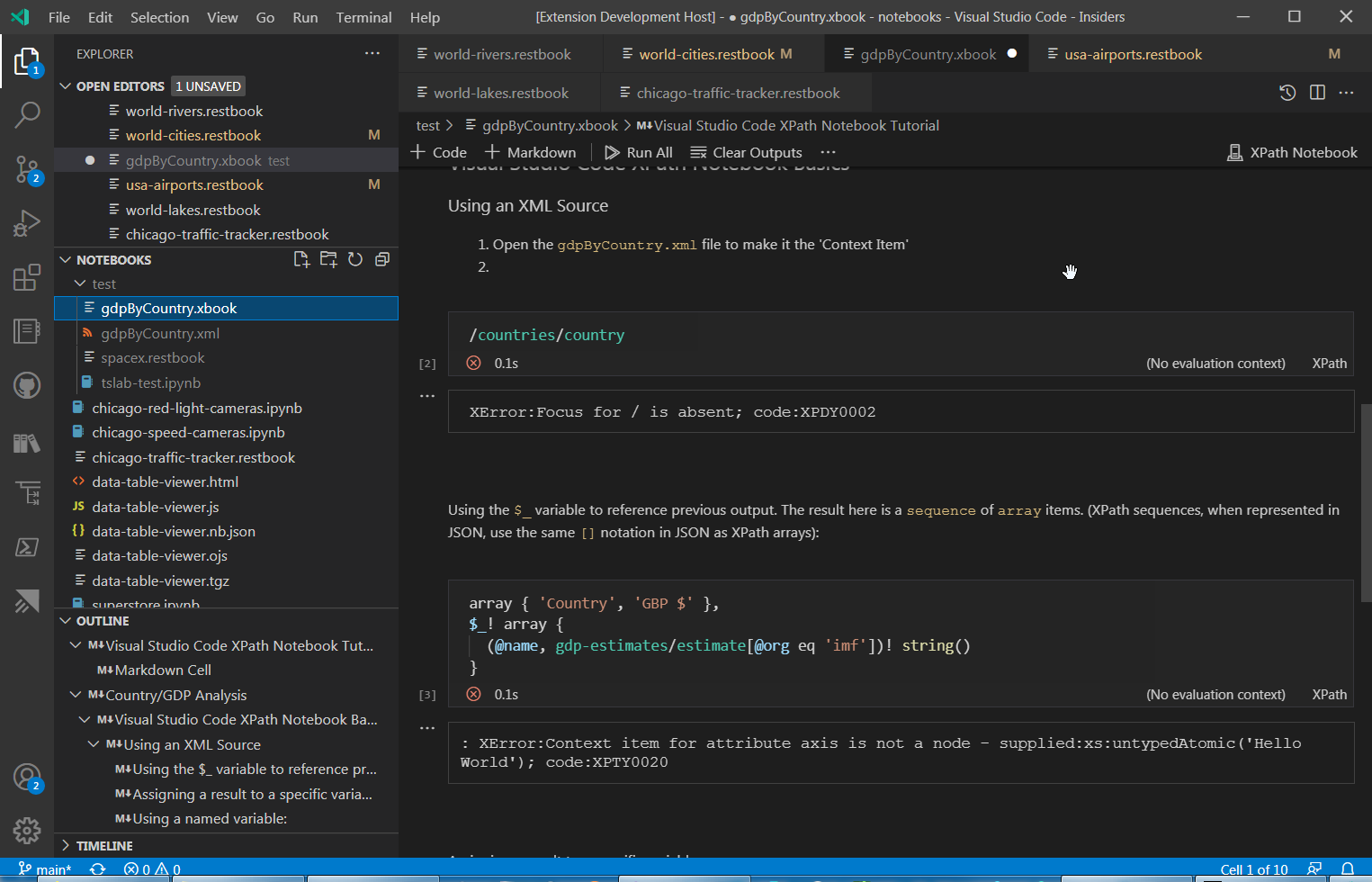
Task: Collapse the Using an XML Source outline section
Action: (x=94, y=744)
